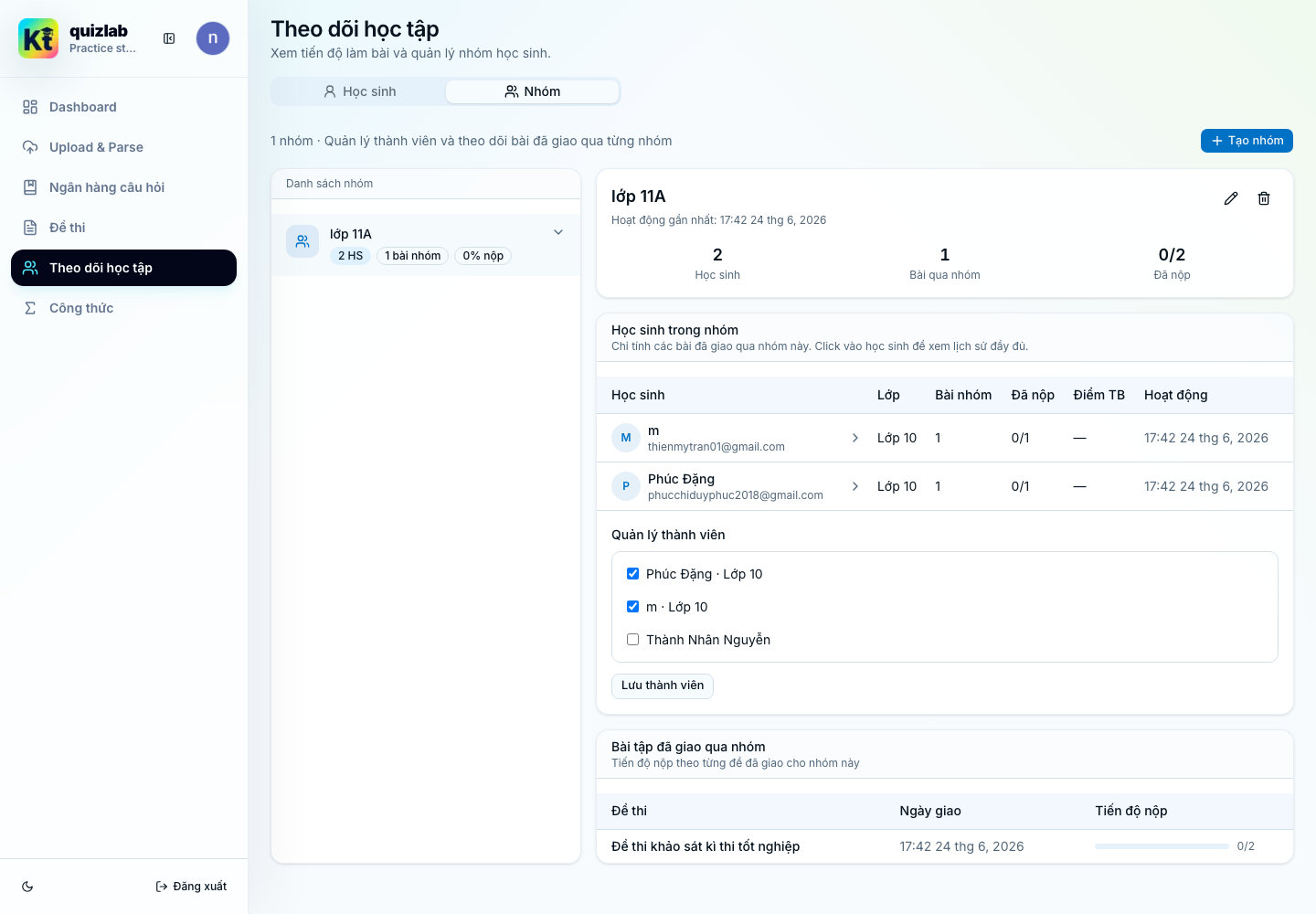Collapse sidebar using panel toggle icon
This screenshot has height=914, width=1316.
pos(169,38)
